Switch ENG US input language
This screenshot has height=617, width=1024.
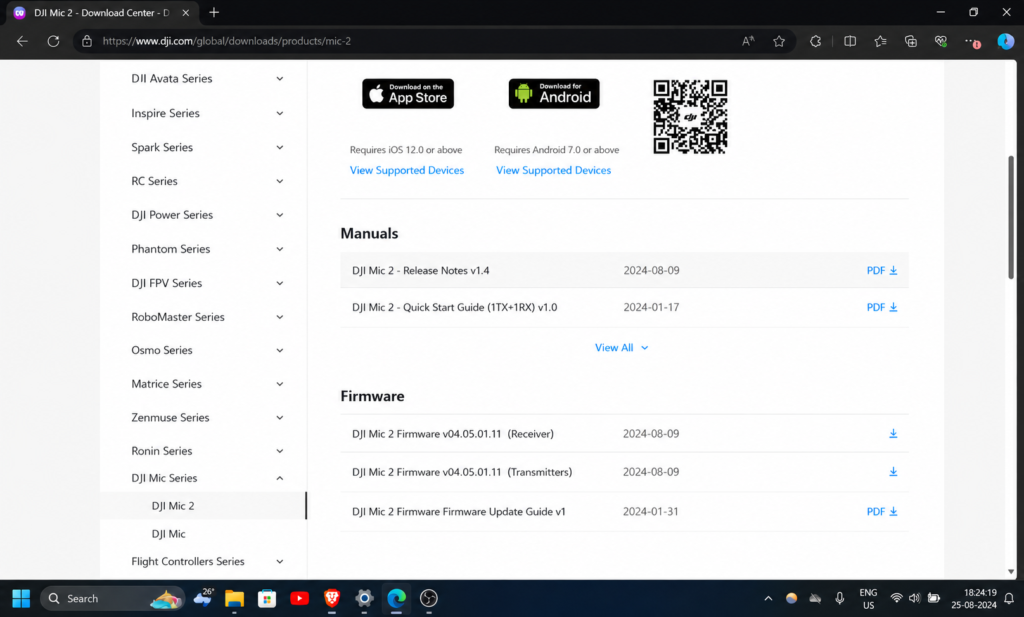pos(868,599)
